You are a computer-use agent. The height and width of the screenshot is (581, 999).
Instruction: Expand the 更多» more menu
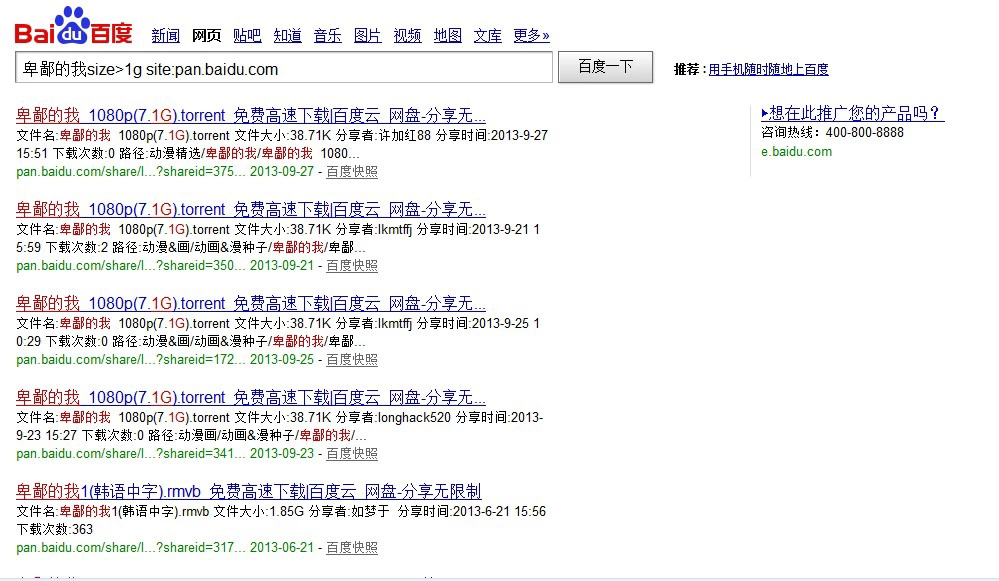[x=531, y=36]
